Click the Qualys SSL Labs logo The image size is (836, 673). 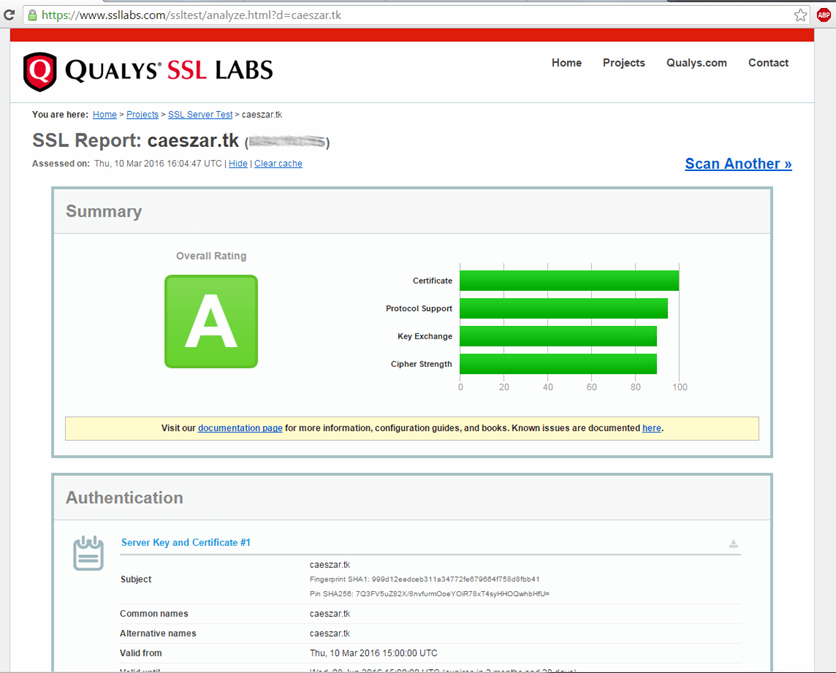click(148, 70)
